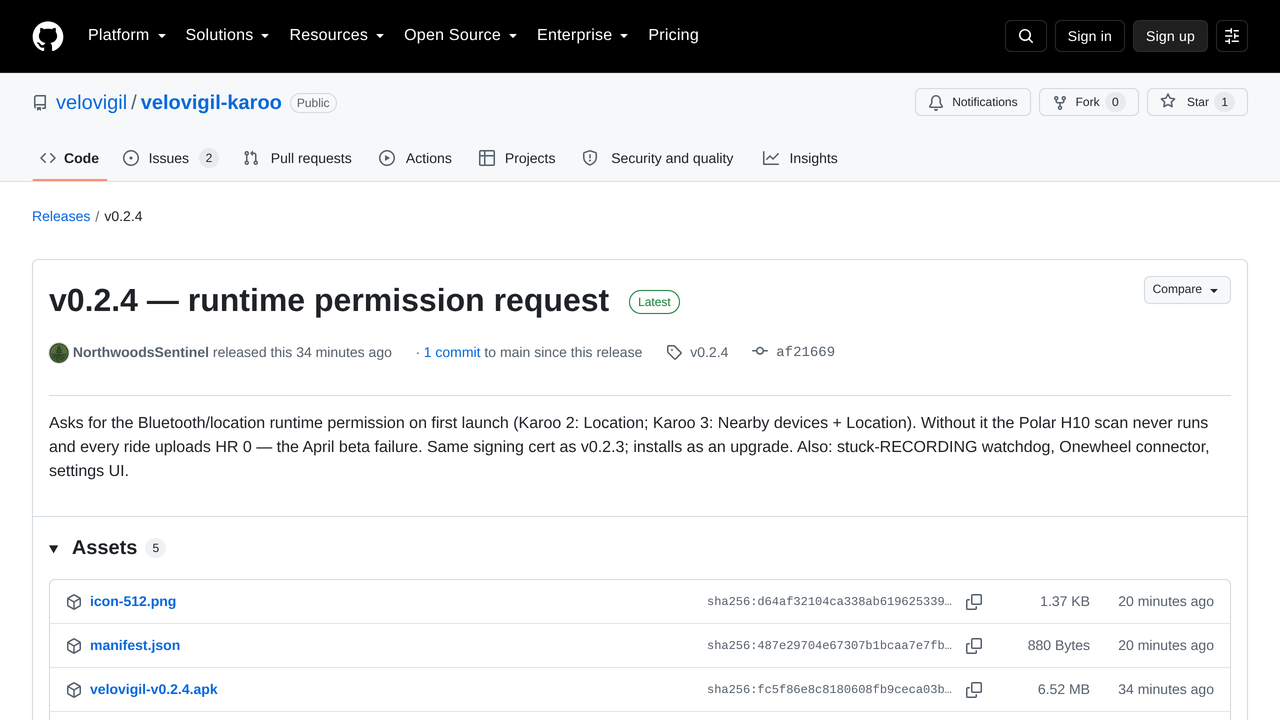Click the repository book icon
This screenshot has width=1280, height=720.
click(x=40, y=103)
